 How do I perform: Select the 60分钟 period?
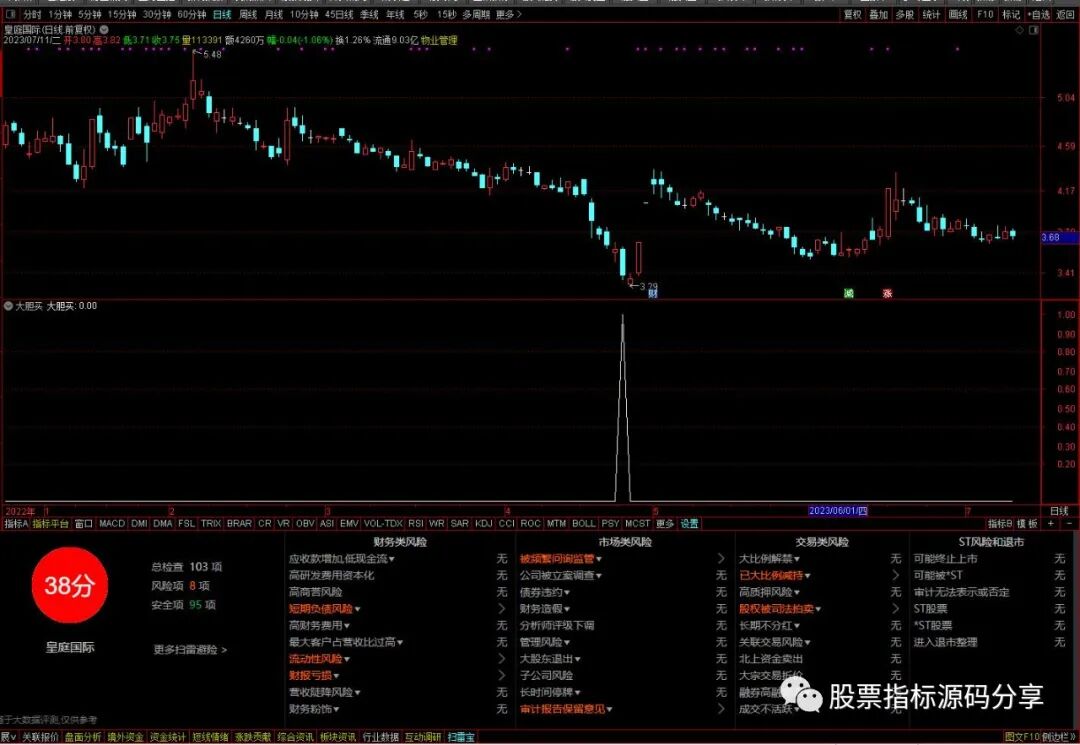point(191,14)
